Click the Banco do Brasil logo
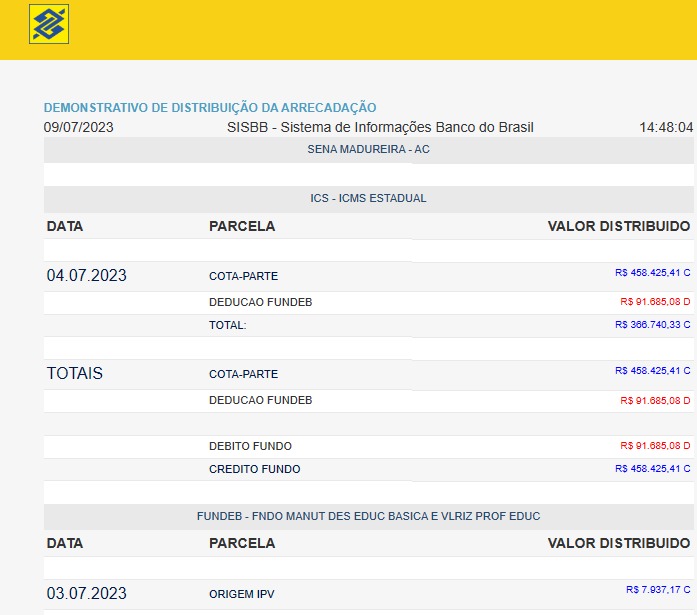 click(49, 24)
